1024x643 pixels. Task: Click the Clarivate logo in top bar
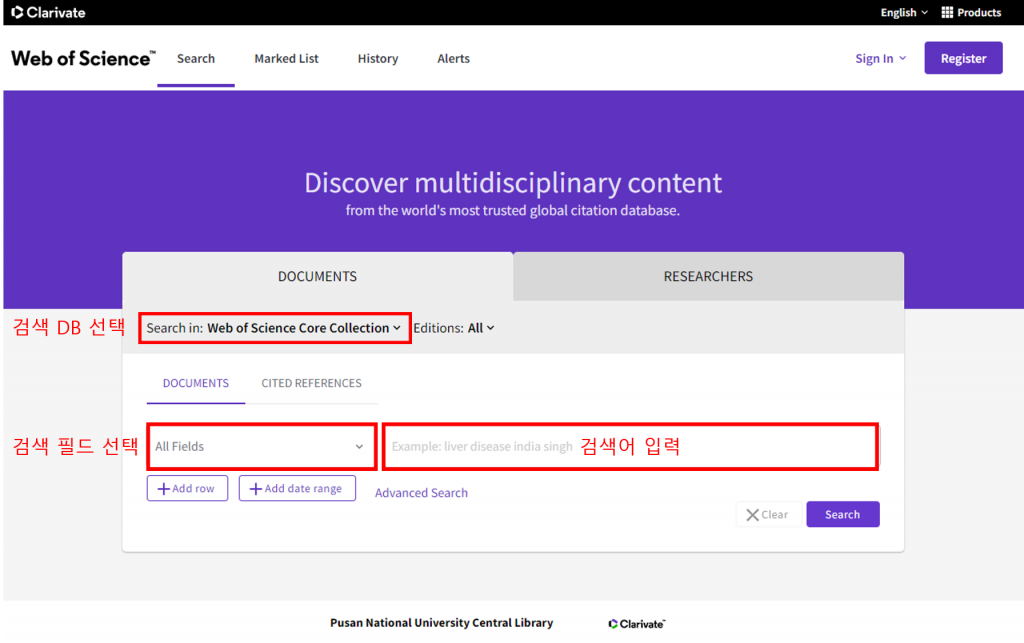(x=48, y=12)
